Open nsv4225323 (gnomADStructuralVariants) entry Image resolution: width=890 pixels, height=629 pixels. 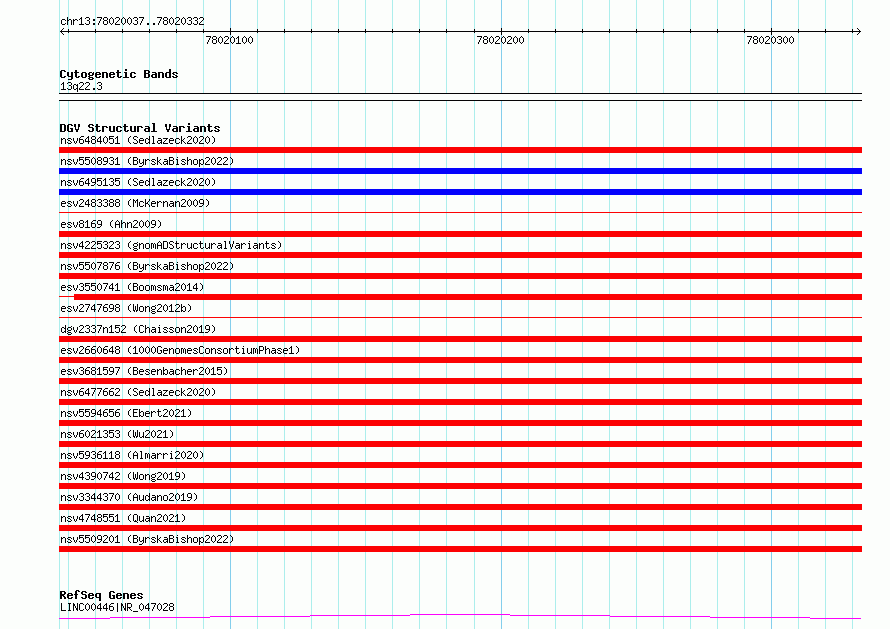click(171, 245)
